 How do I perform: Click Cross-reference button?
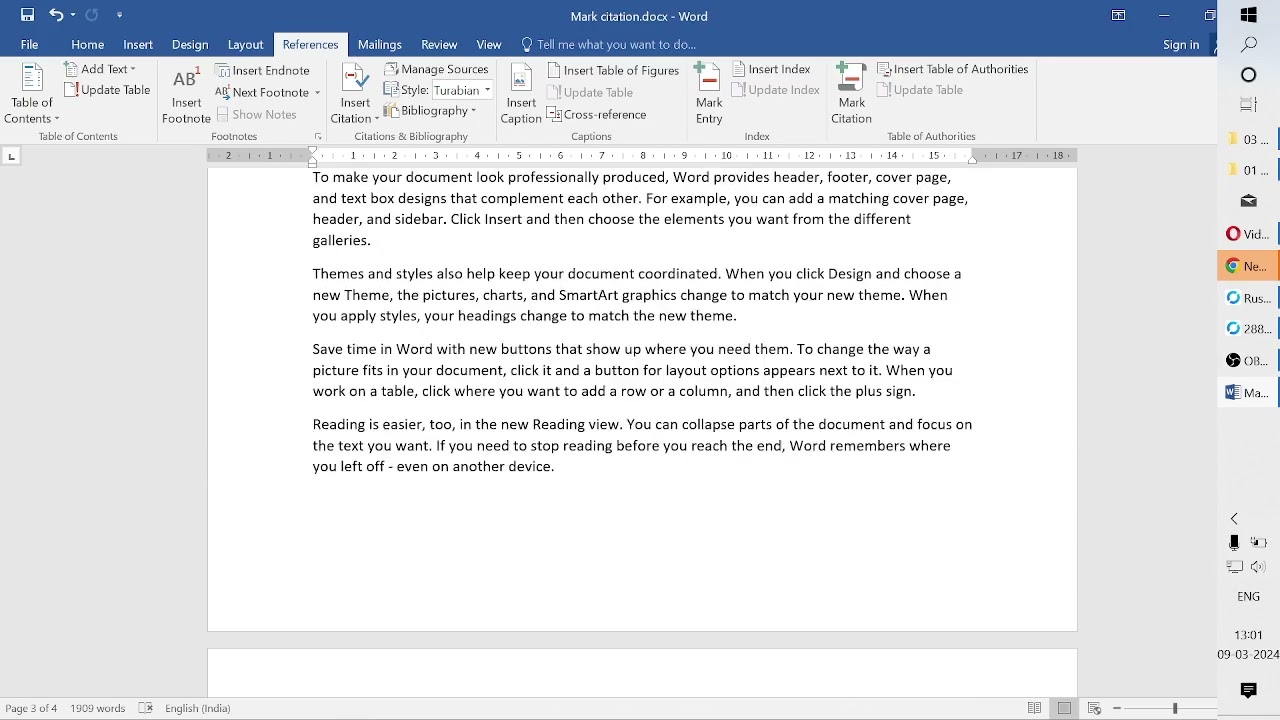coord(597,114)
